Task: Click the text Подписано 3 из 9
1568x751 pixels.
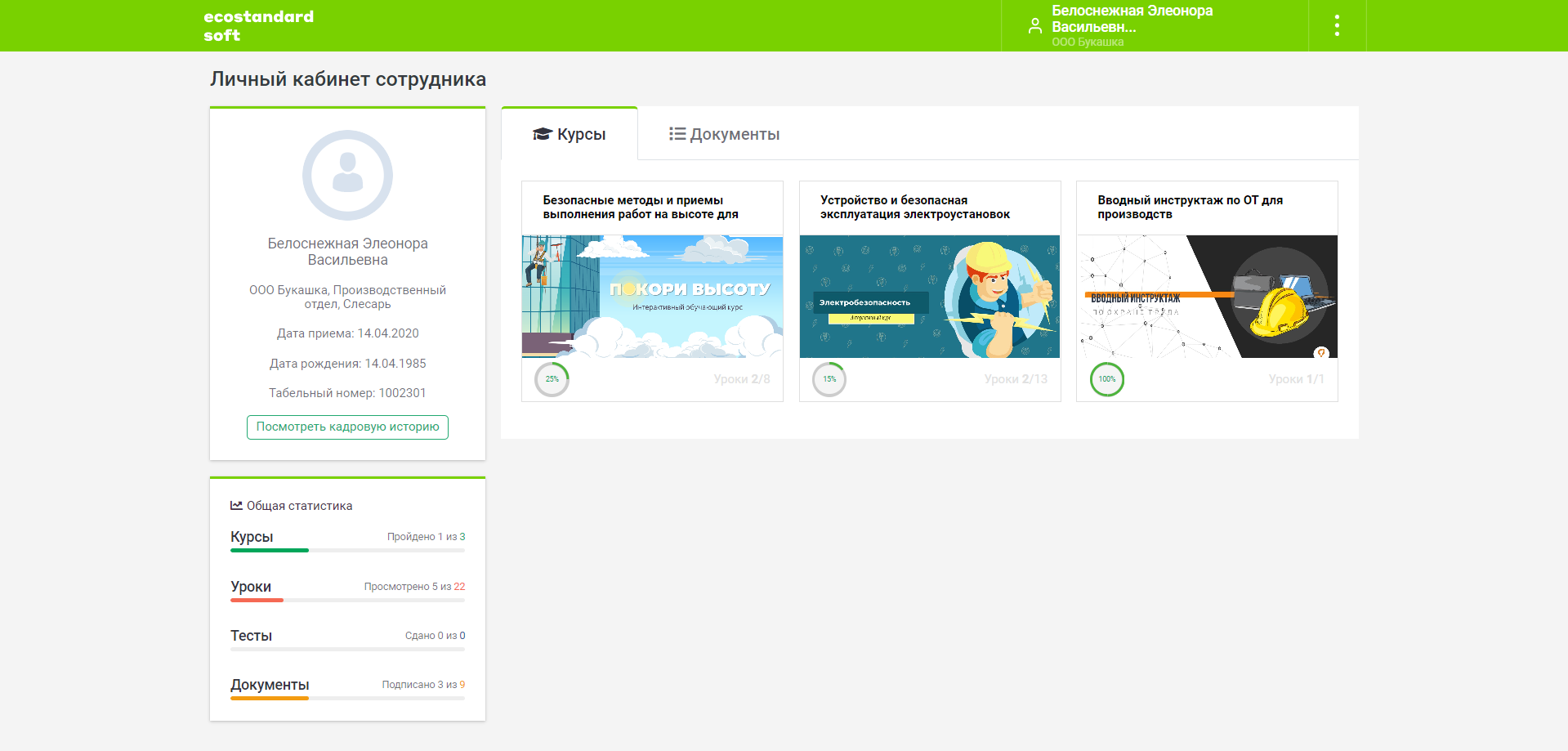Action: point(423,685)
